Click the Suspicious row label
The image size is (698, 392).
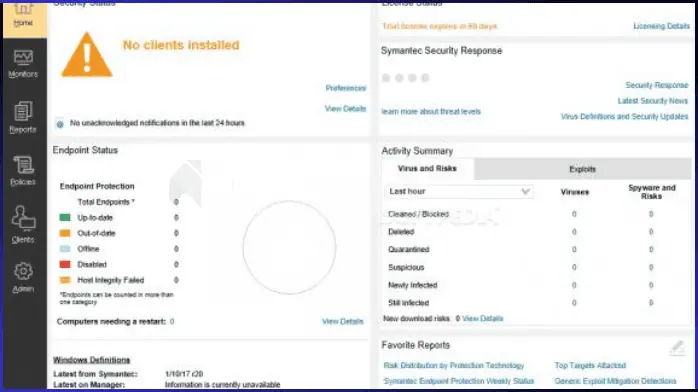[x=406, y=267]
